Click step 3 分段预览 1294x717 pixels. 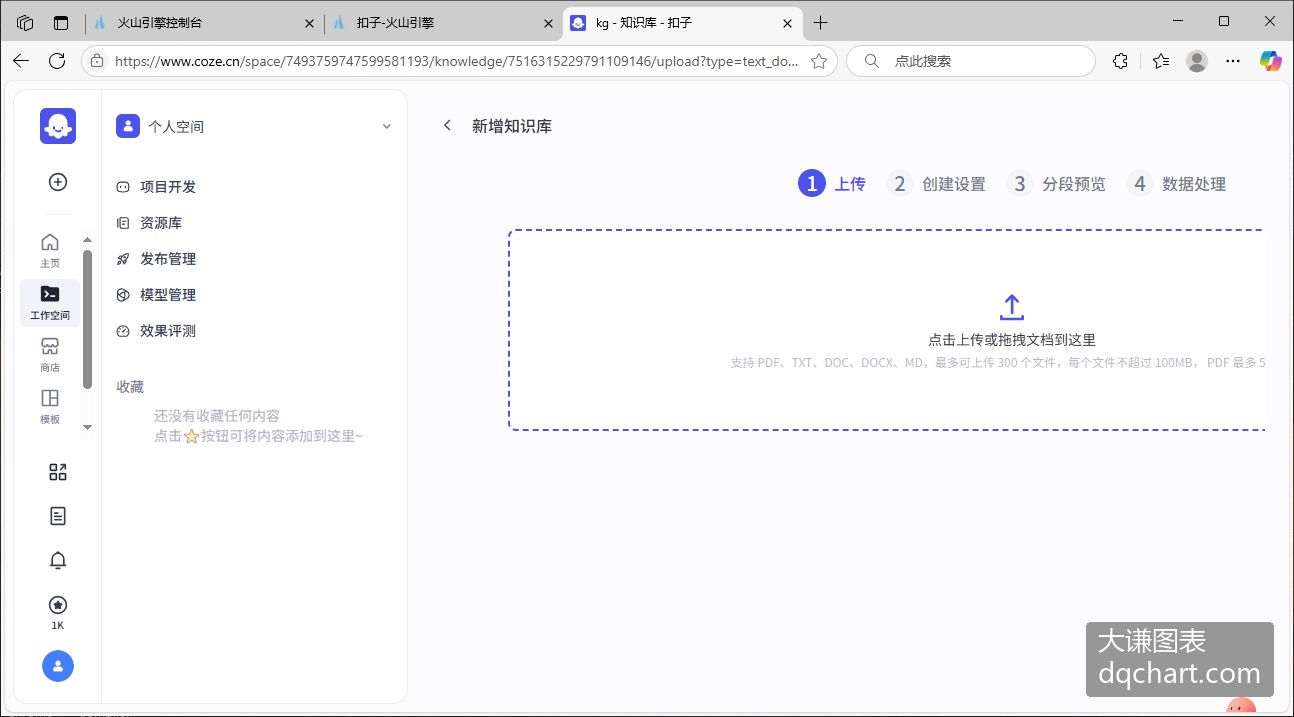[1056, 184]
